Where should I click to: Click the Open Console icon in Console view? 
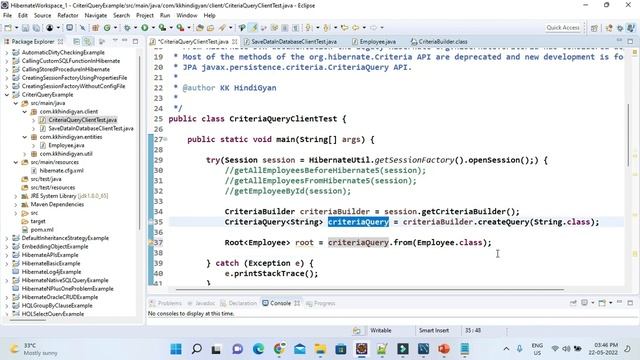point(602,303)
